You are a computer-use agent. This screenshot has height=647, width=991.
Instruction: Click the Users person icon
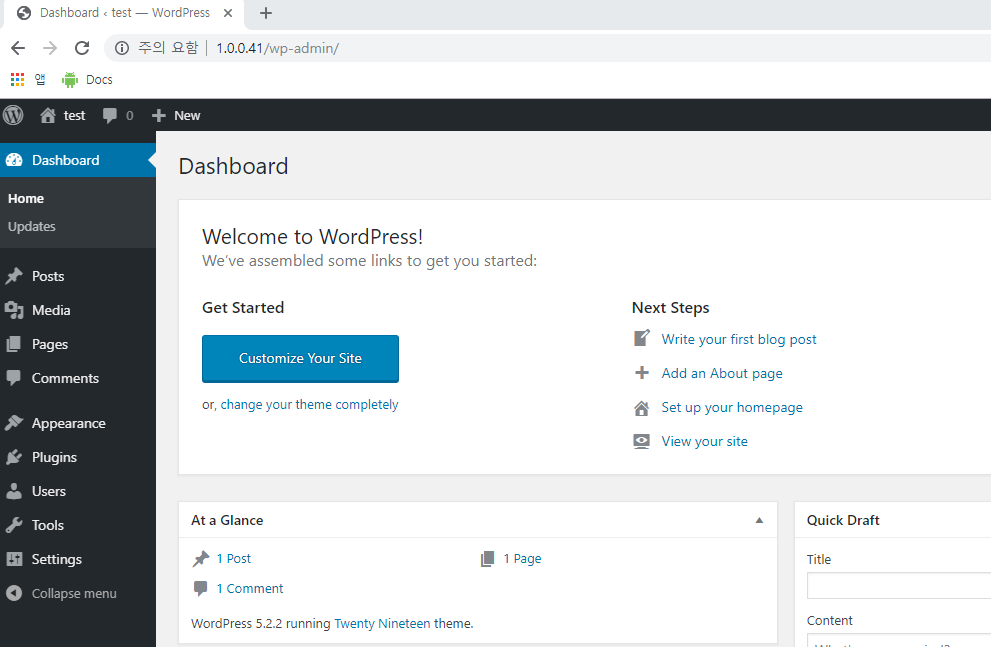(14, 491)
